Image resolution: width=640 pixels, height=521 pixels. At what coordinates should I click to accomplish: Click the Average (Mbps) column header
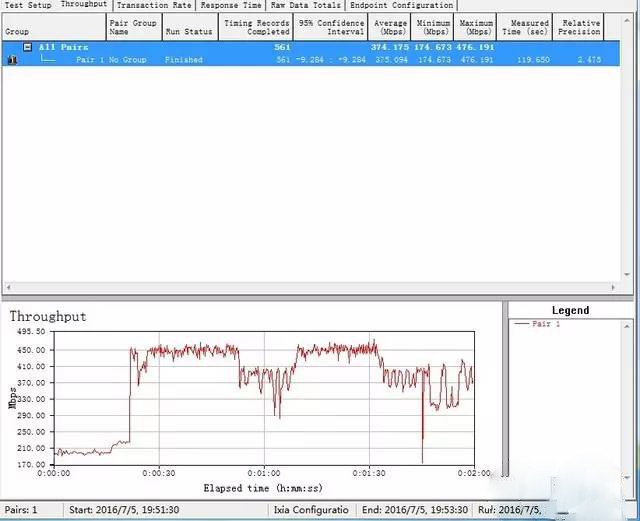pyautogui.click(x=389, y=27)
